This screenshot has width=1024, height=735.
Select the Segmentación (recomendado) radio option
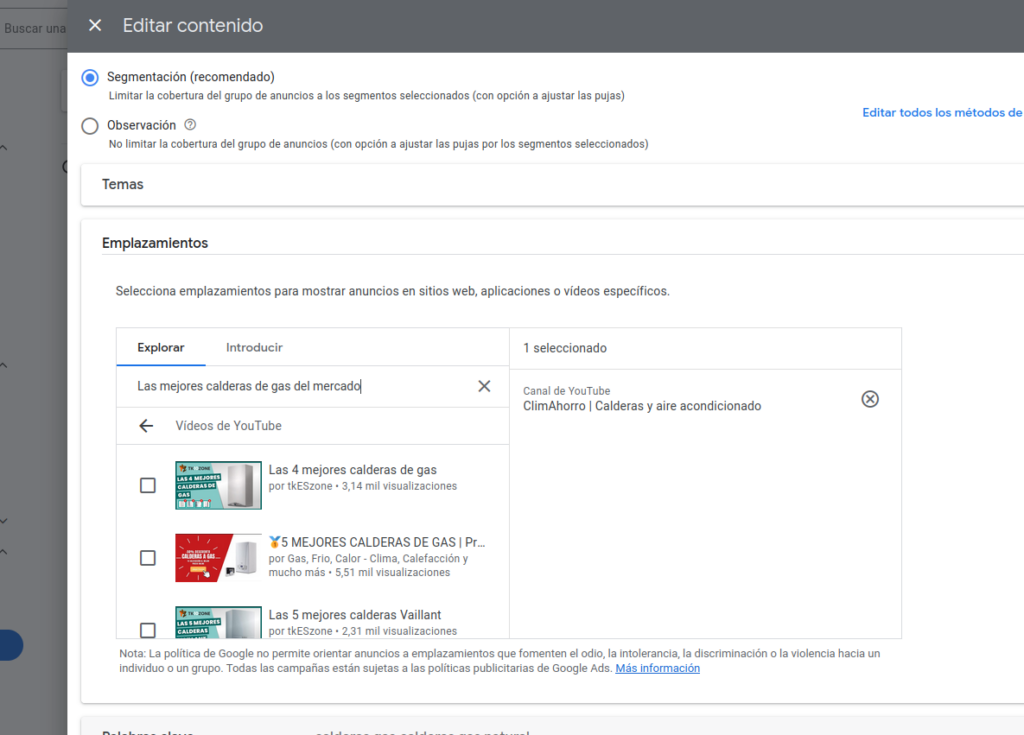(x=90, y=78)
